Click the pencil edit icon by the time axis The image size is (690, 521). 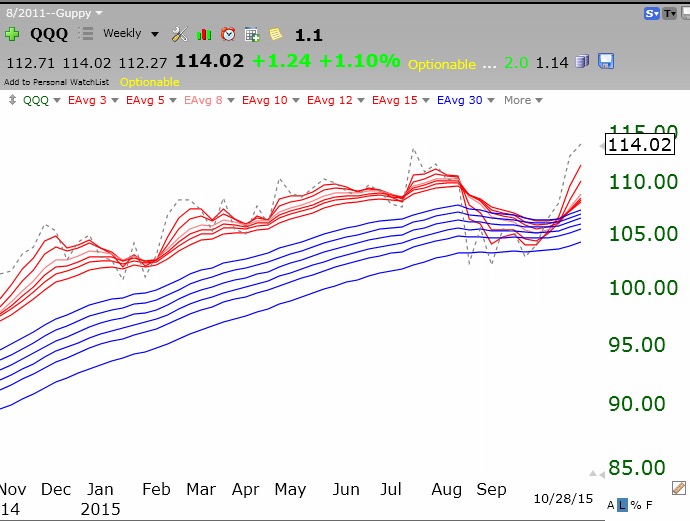[x=679, y=488]
